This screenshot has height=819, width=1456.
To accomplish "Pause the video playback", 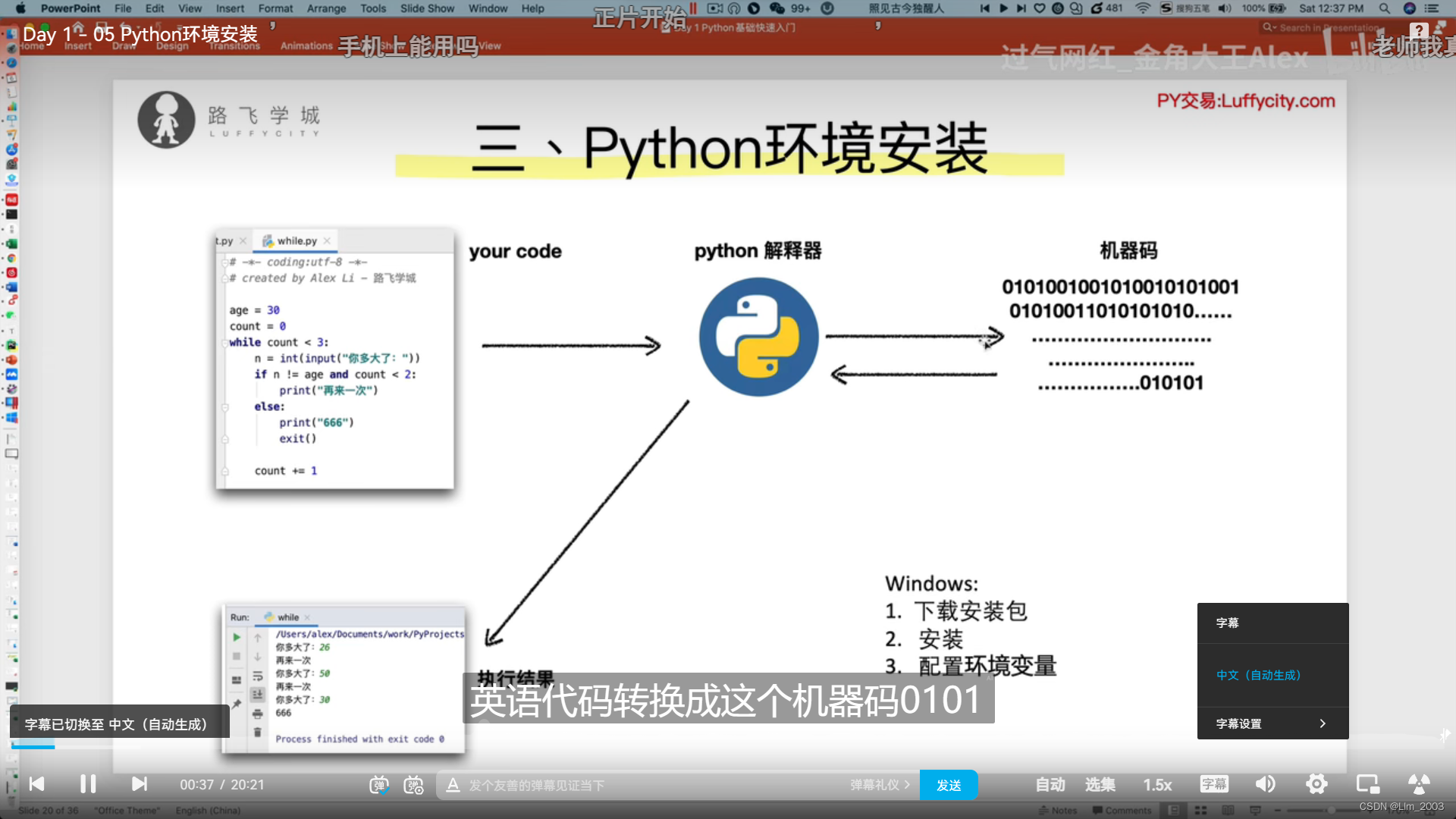I will coord(88,784).
